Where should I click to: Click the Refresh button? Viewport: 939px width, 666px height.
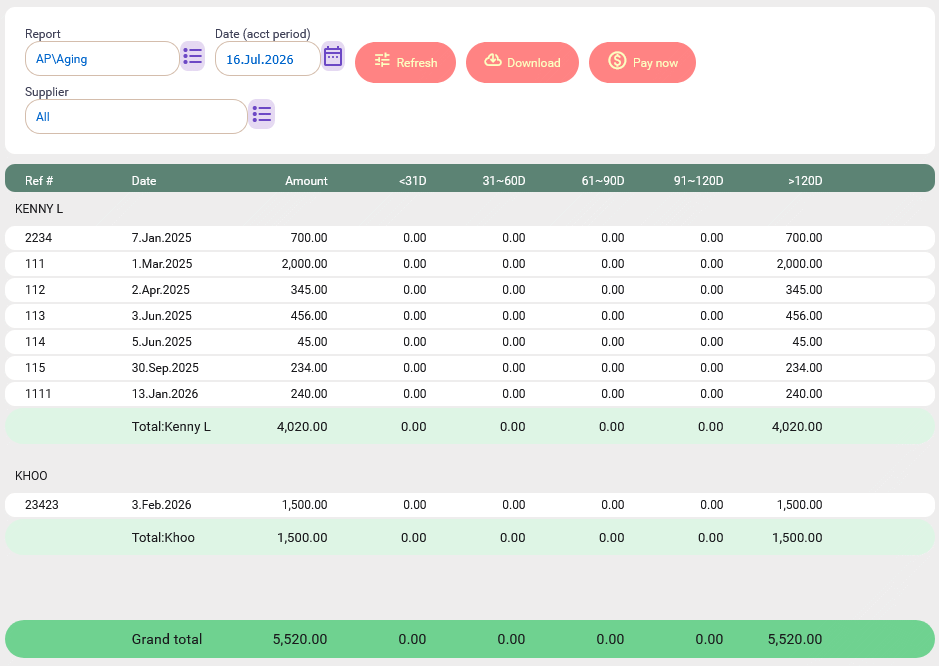pyautogui.click(x=405, y=62)
